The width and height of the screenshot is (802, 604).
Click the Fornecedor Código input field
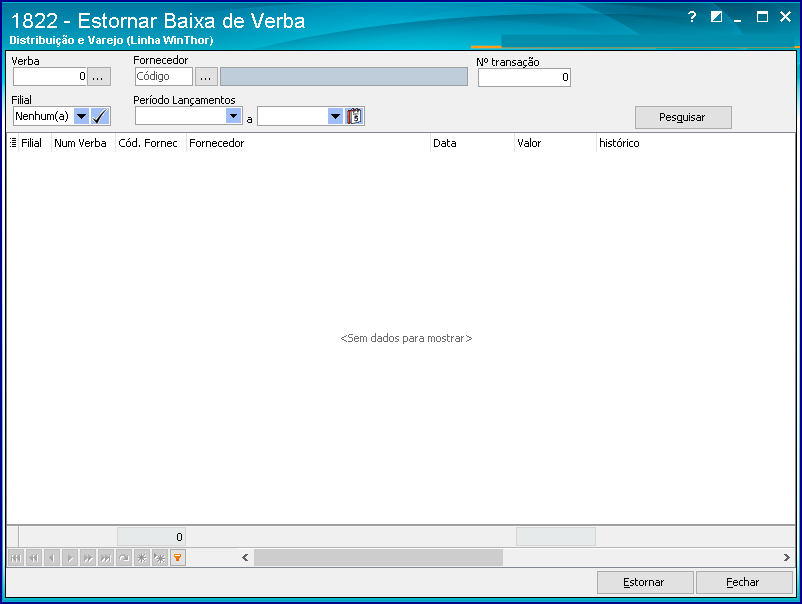pyautogui.click(x=164, y=77)
